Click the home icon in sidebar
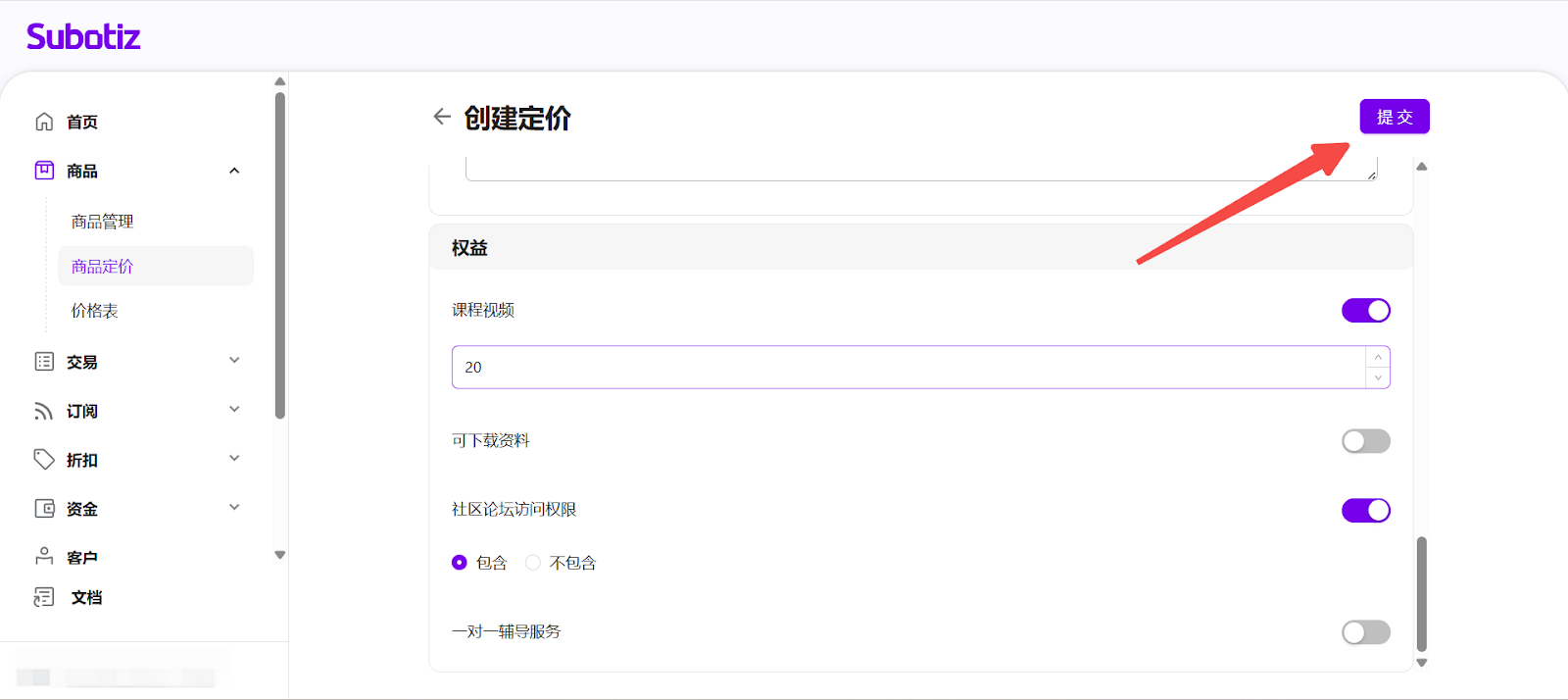The width and height of the screenshot is (1568, 700). (x=44, y=122)
